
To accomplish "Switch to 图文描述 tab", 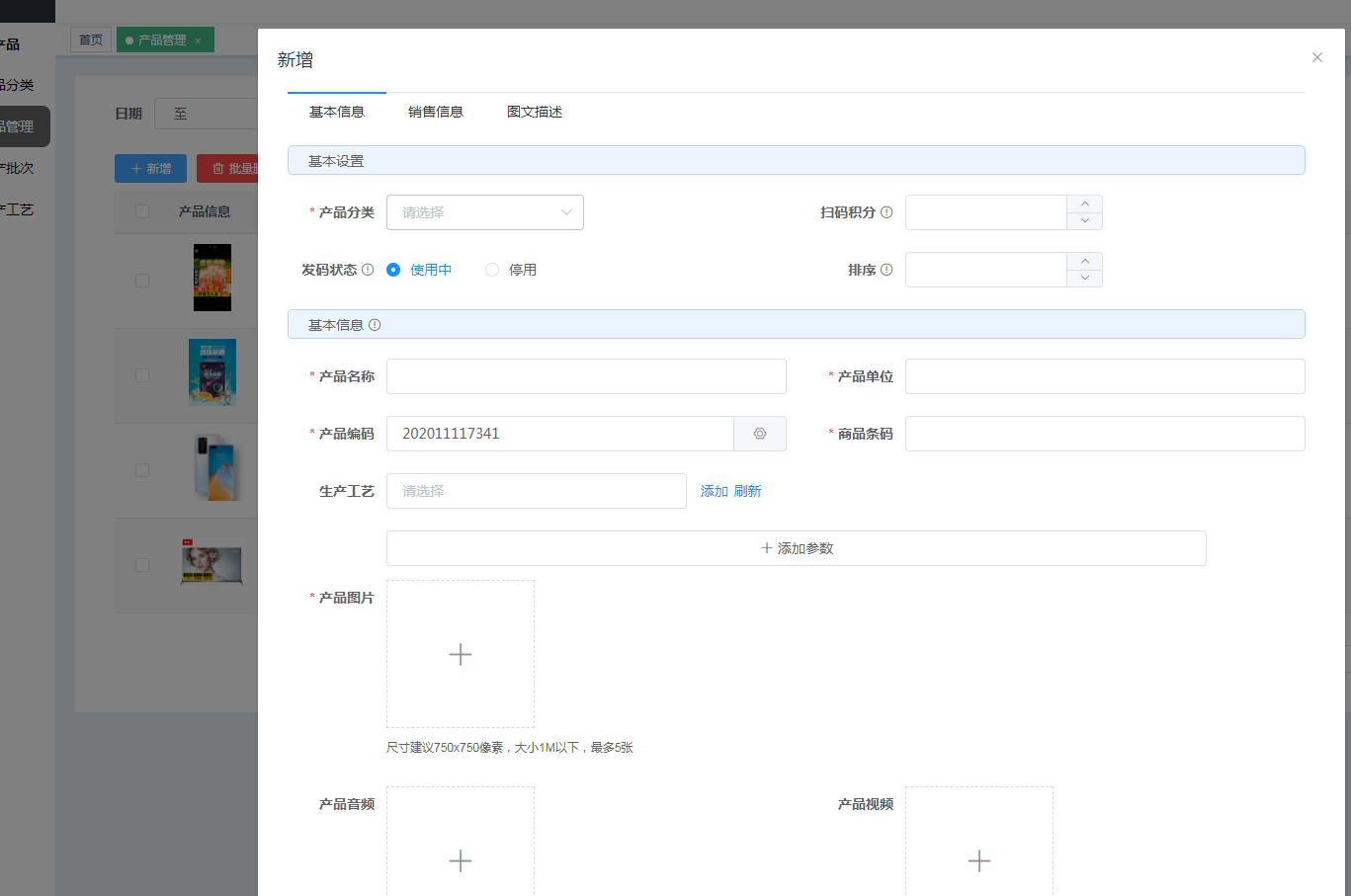I will 535,112.
